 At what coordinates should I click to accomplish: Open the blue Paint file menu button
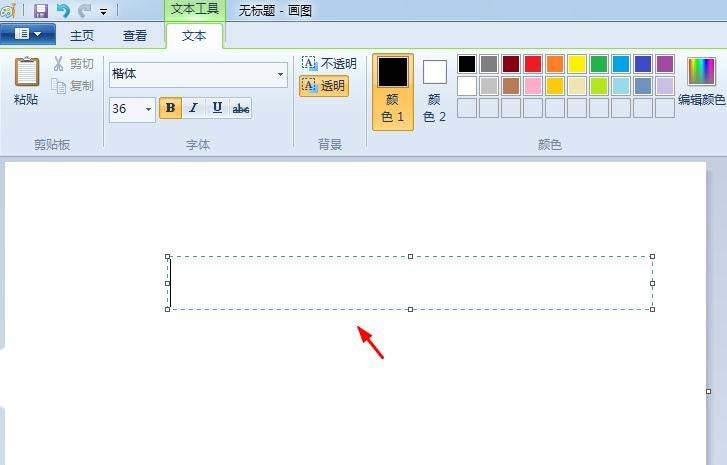[28, 34]
